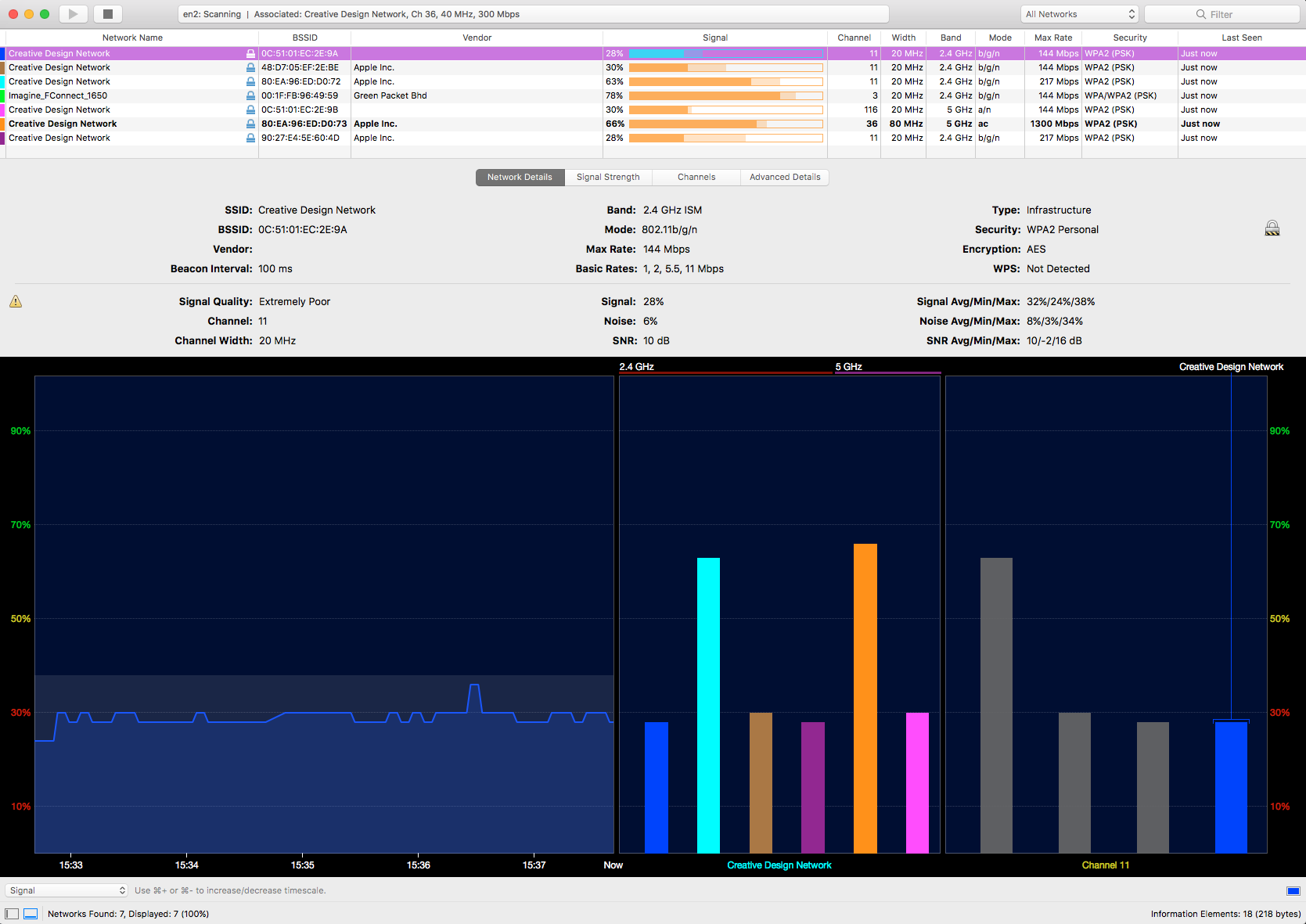
Task: Click green color swatch of Imagine_FConnect_1650
Action: pyautogui.click(x=2, y=95)
